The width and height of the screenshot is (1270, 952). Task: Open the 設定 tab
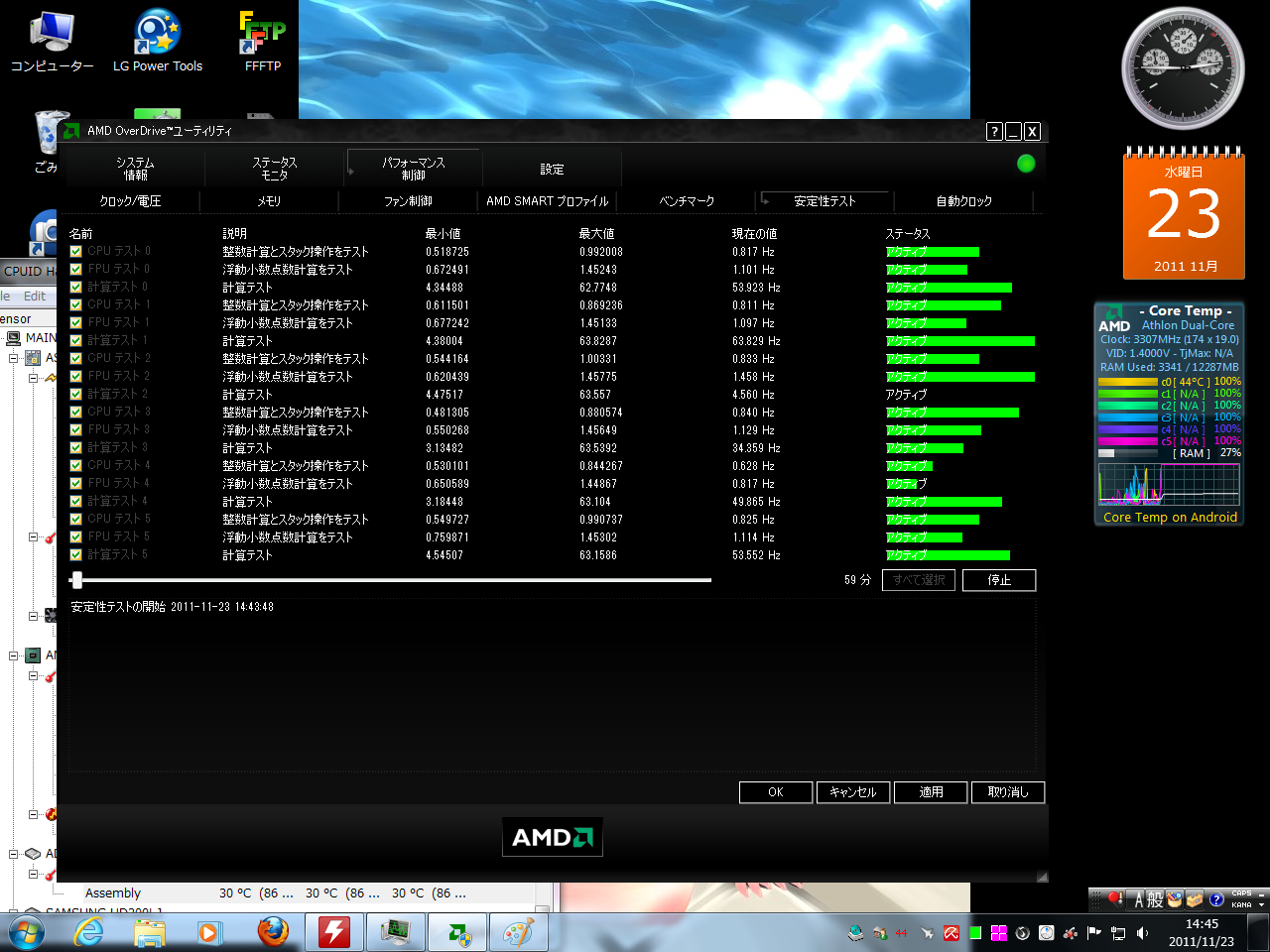pyautogui.click(x=553, y=170)
